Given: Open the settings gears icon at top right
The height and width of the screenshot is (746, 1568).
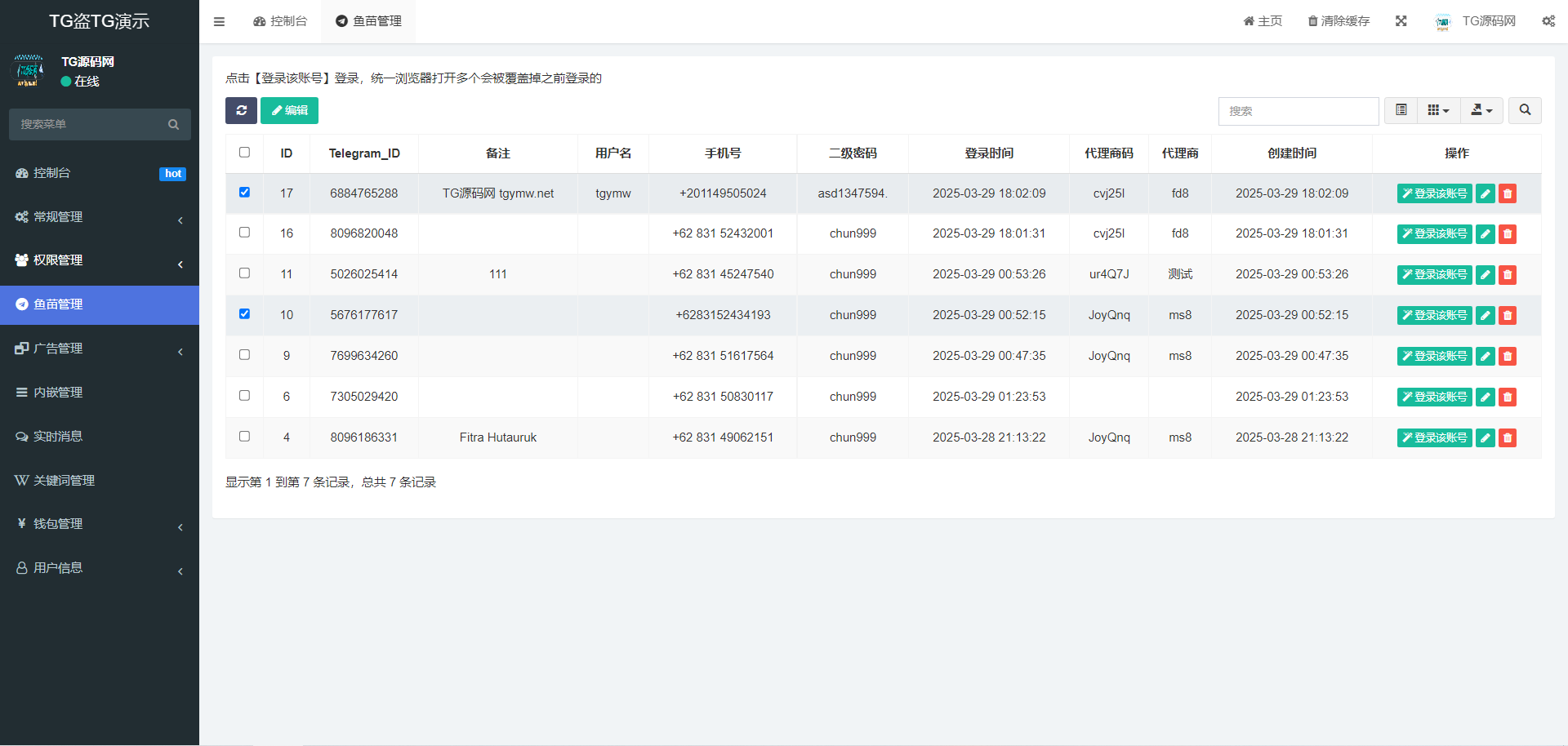Looking at the screenshot, I should click(1548, 21).
